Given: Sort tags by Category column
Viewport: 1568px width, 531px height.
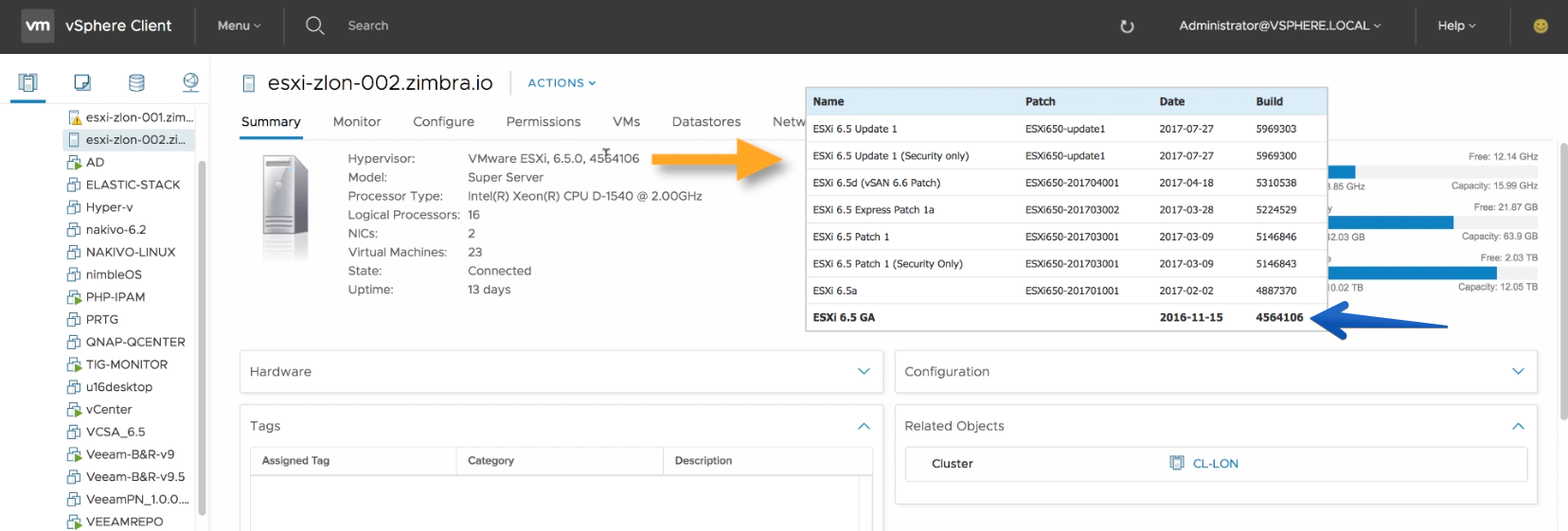Looking at the screenshot, I should pyautogui.click(x=560, y=461).
